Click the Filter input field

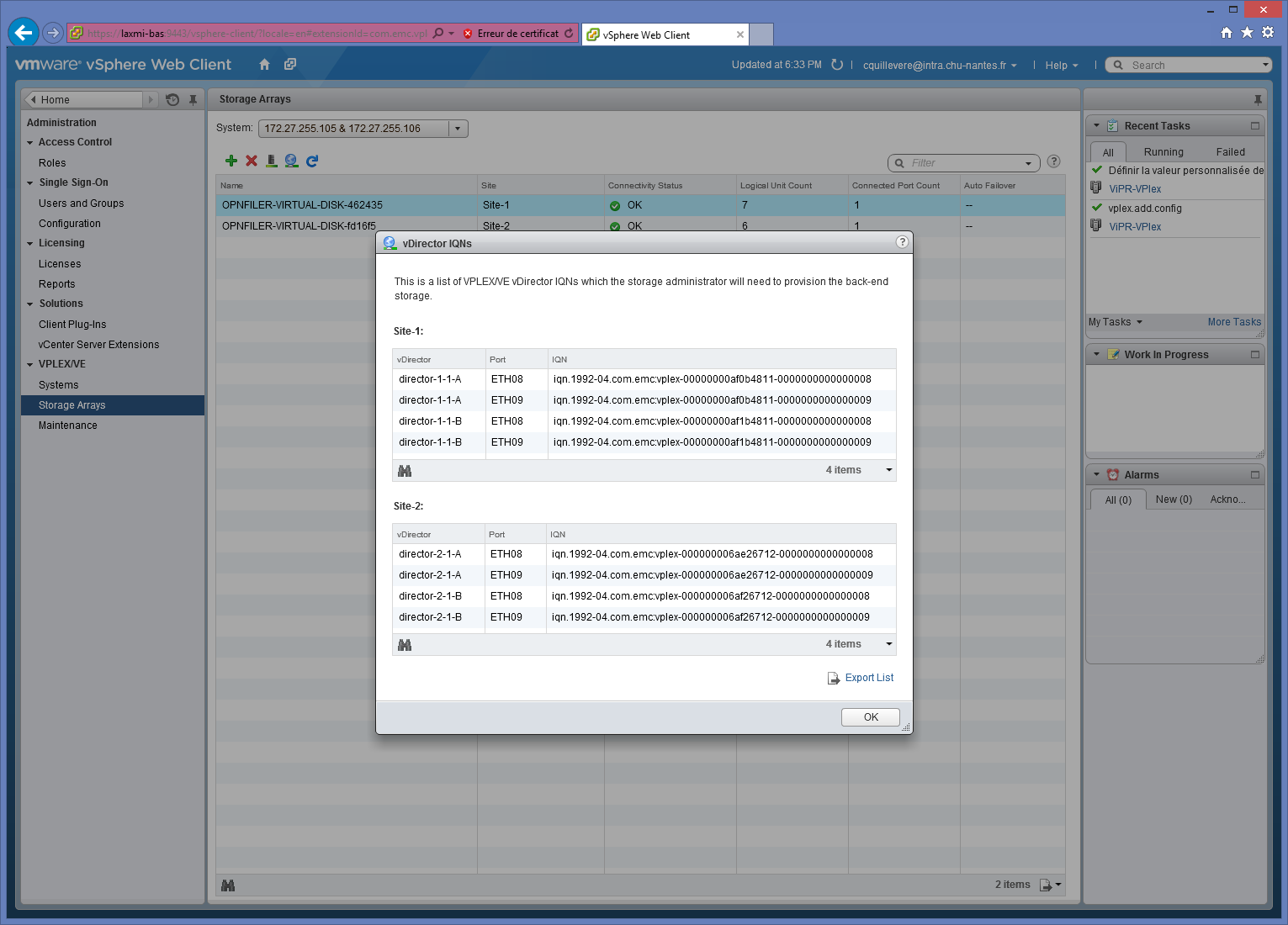(x=964, y=163)
